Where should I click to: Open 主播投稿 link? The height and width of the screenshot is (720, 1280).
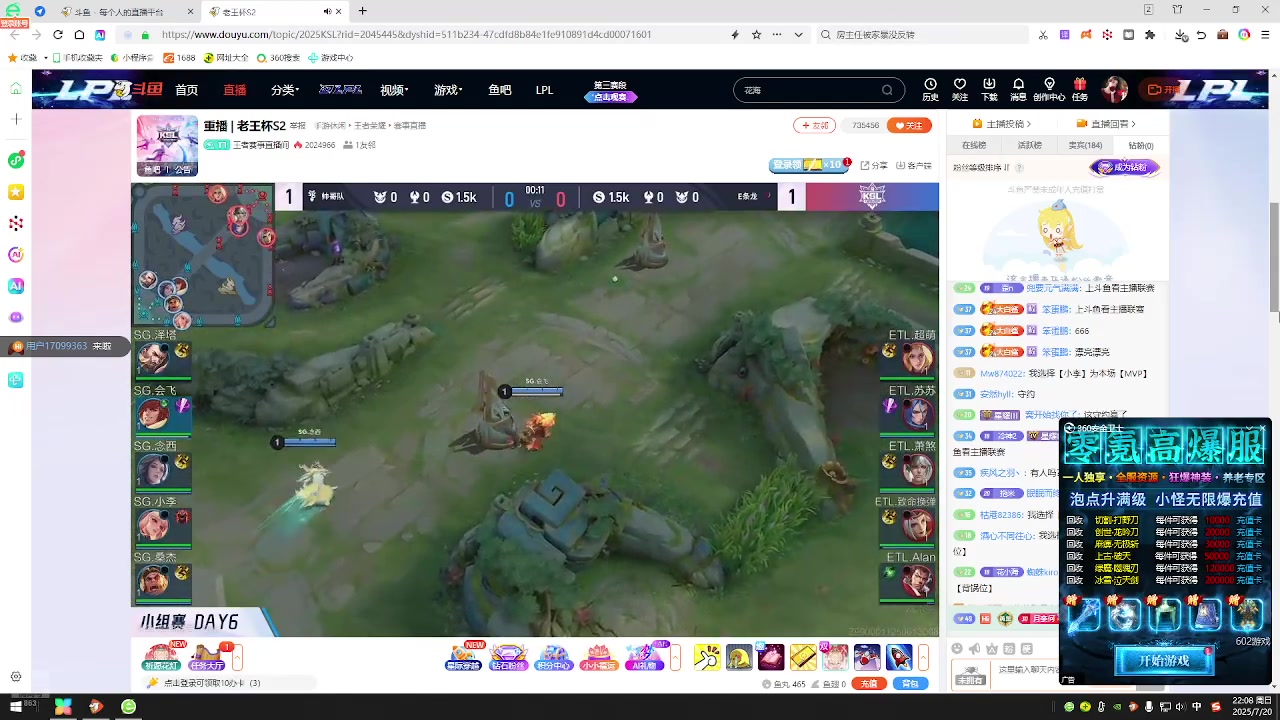tap(1001, 124)
